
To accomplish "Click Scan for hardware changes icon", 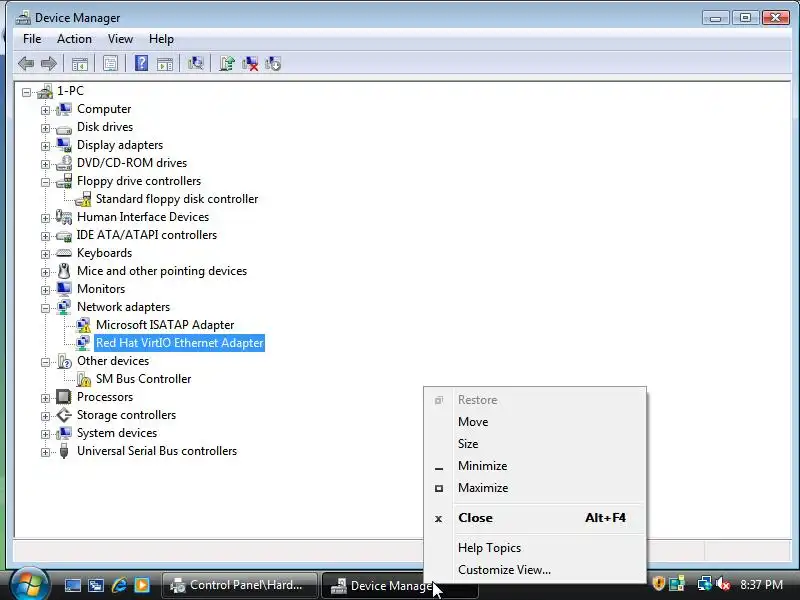I will [195, 63].
